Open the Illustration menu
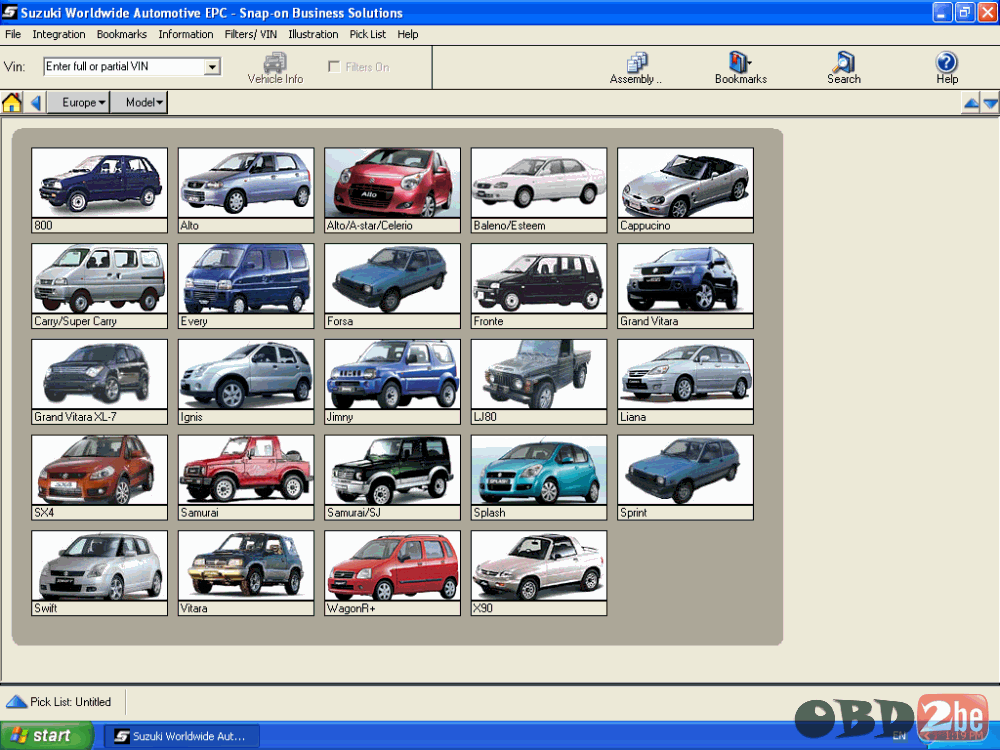The width and height of the screenshot is (1000, 750). [x=313, y=34]
